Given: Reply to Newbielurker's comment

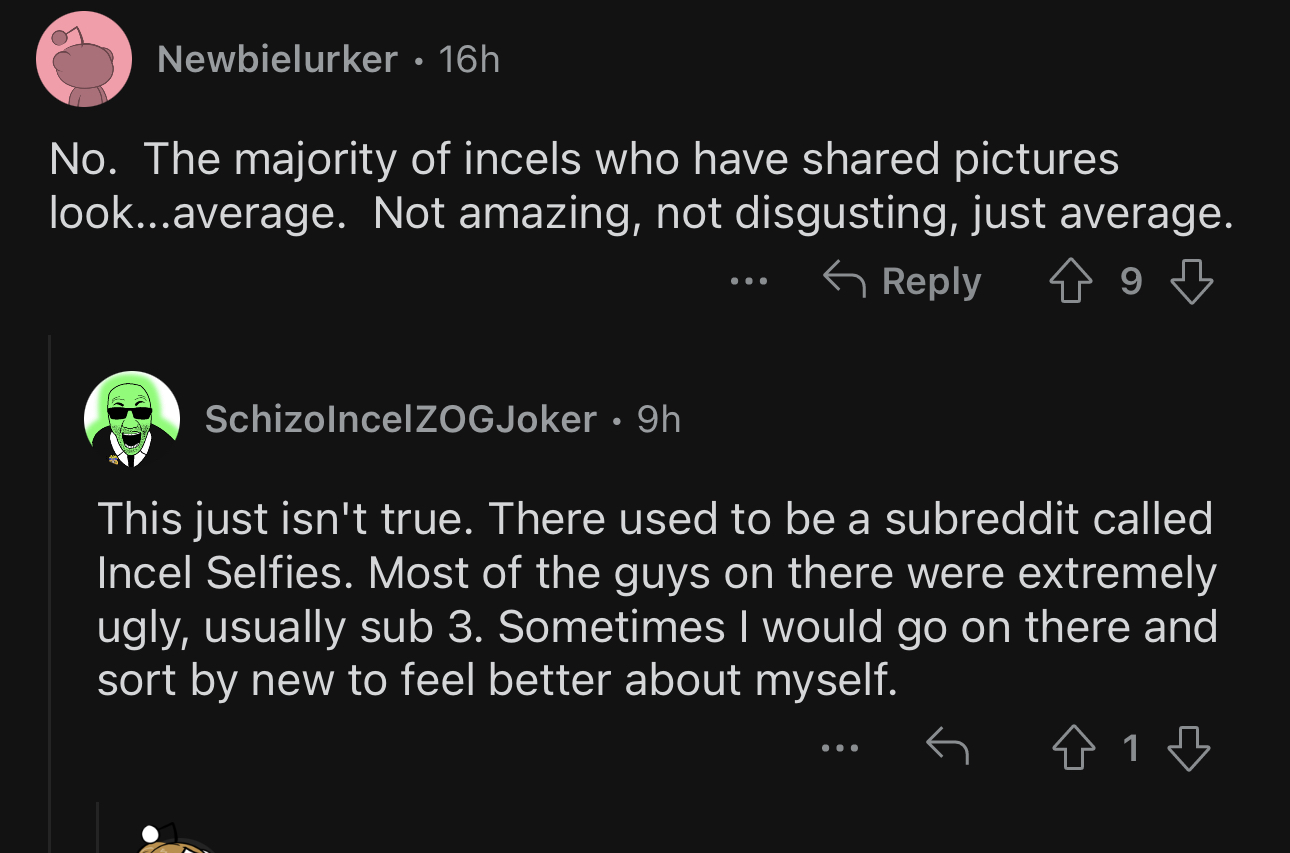Looking at the screenshot, I should point(903,282).
